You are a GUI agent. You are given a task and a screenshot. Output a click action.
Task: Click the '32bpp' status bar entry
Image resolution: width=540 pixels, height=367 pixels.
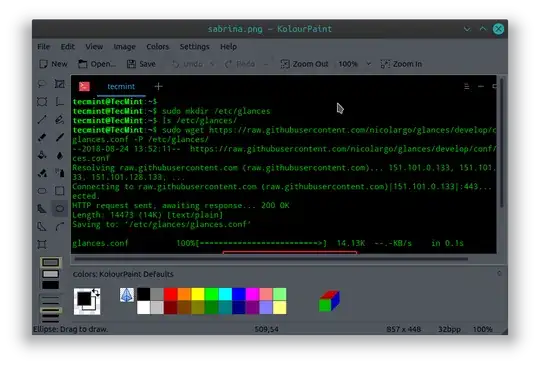(x=449, y=329)
